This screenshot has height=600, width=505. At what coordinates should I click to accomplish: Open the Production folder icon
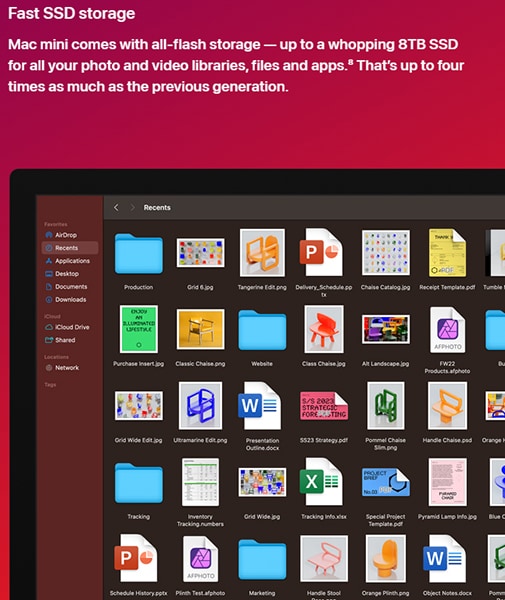tap(138, 253)
